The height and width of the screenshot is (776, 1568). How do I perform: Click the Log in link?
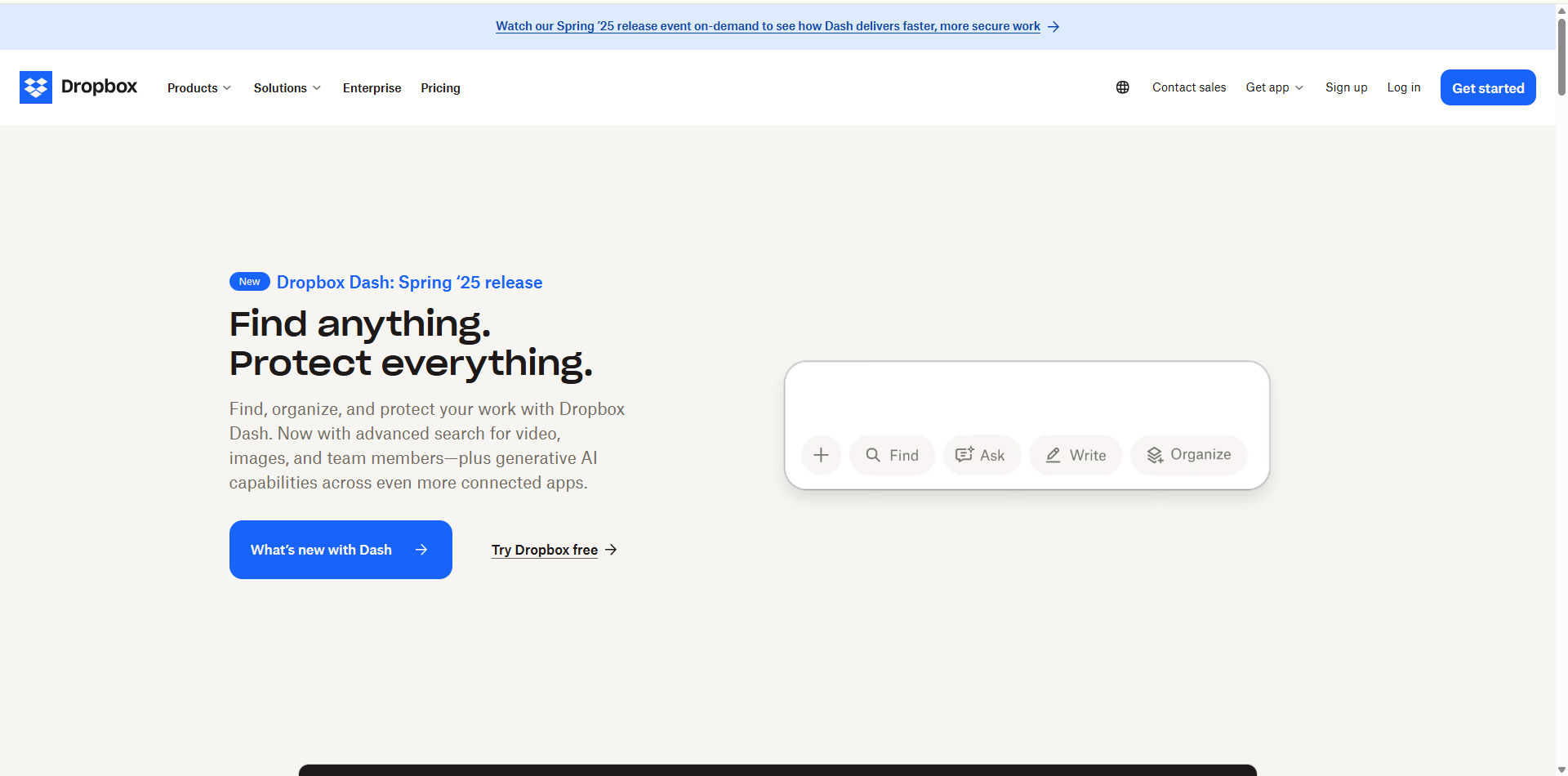(x=1403, y=87)
